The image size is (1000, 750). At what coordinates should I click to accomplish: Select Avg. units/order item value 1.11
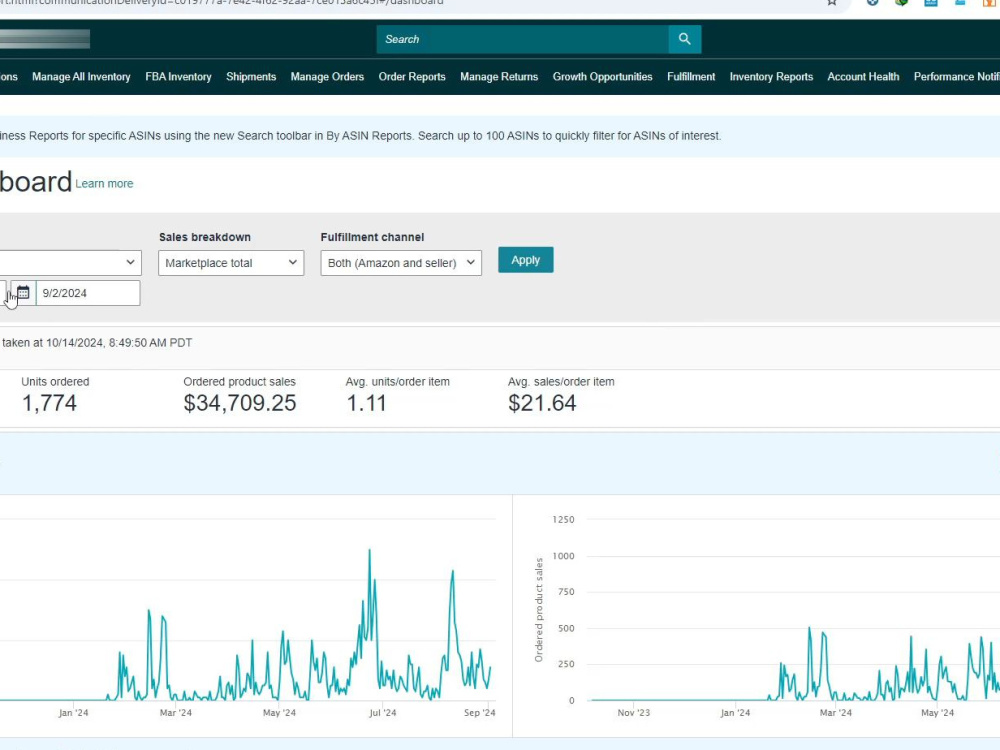[366, 403]
